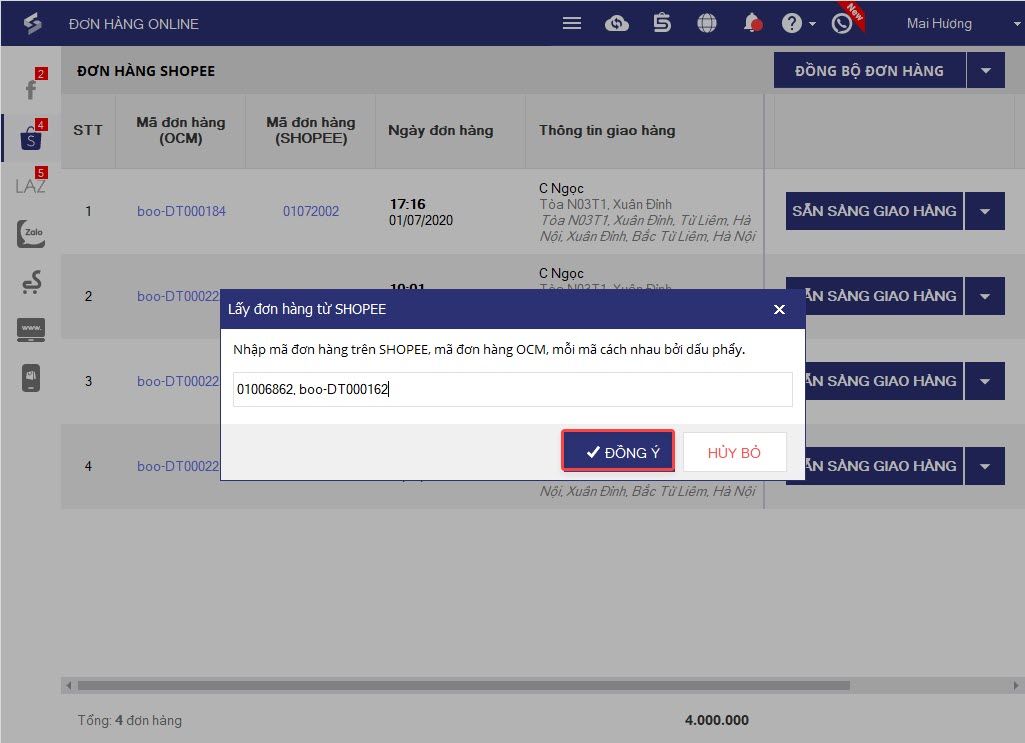Expand dropdown beside row 2 Sẵn sàng giao hàng

click(x=985, y=296)
